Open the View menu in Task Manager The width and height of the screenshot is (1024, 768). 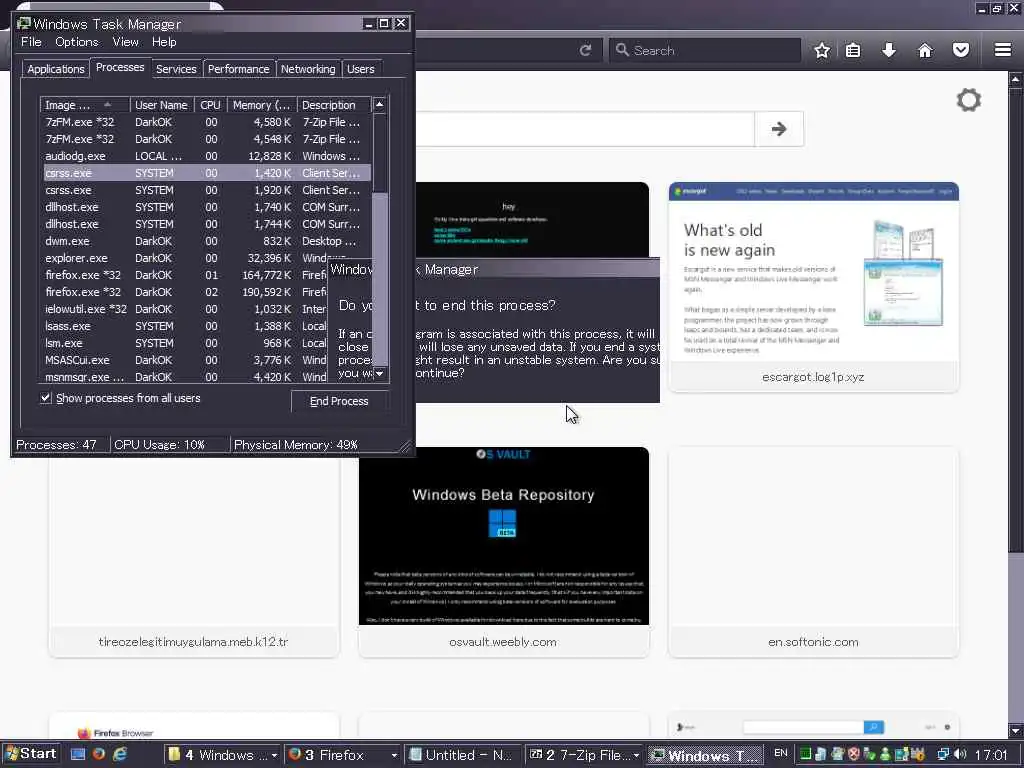[125, 42]
